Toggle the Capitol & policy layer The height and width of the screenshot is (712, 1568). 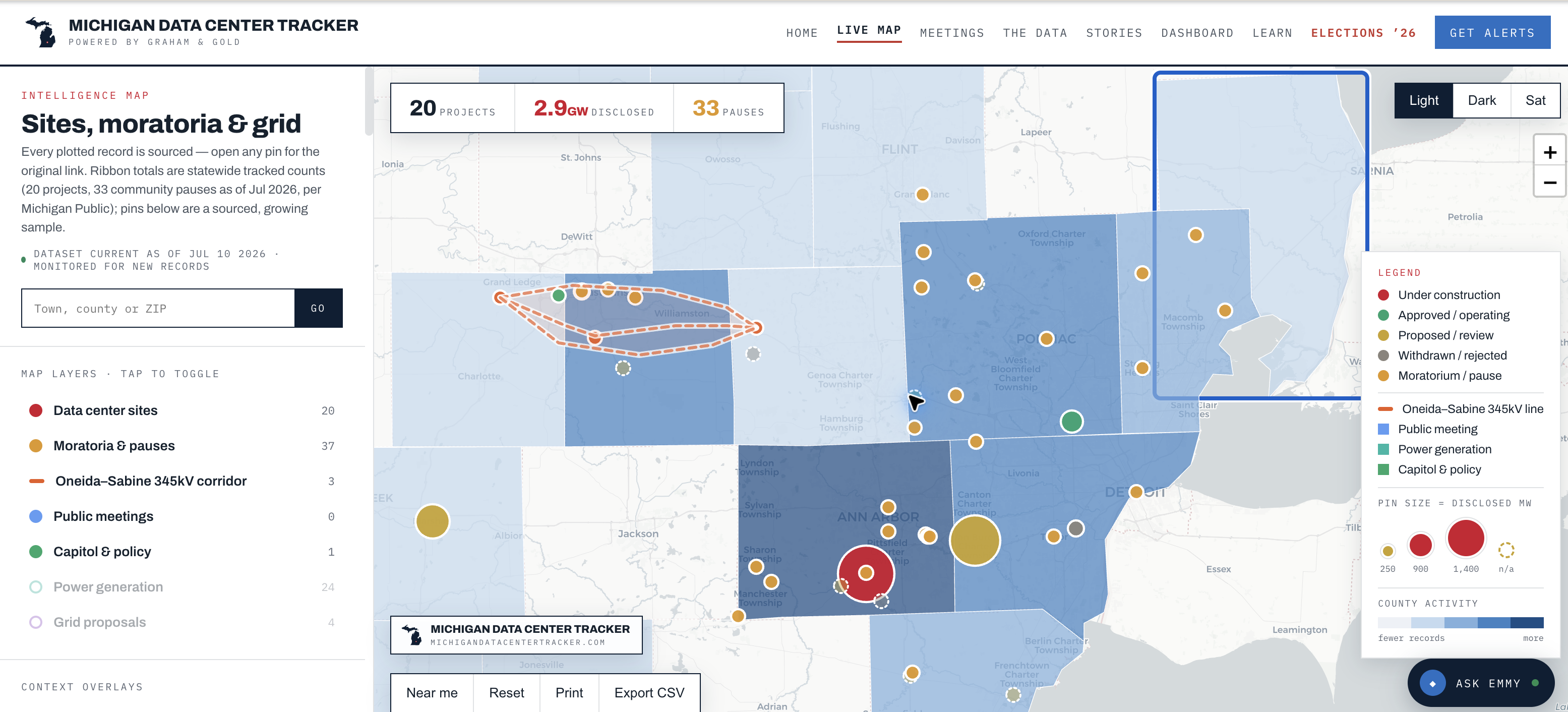[182, 552]
